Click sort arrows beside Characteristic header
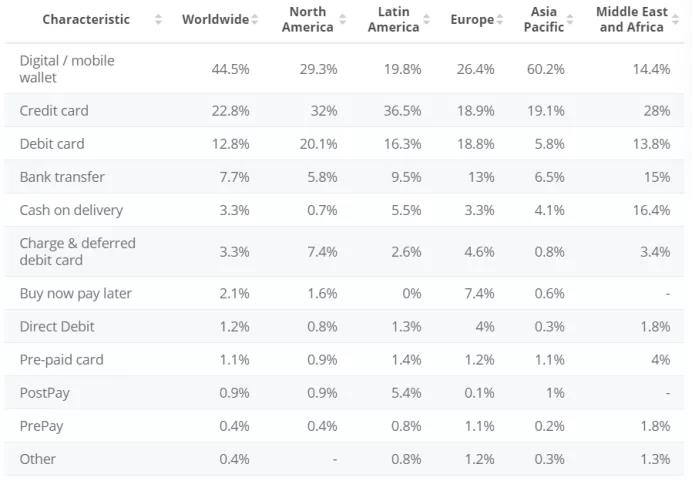 (x=158, y=20)
